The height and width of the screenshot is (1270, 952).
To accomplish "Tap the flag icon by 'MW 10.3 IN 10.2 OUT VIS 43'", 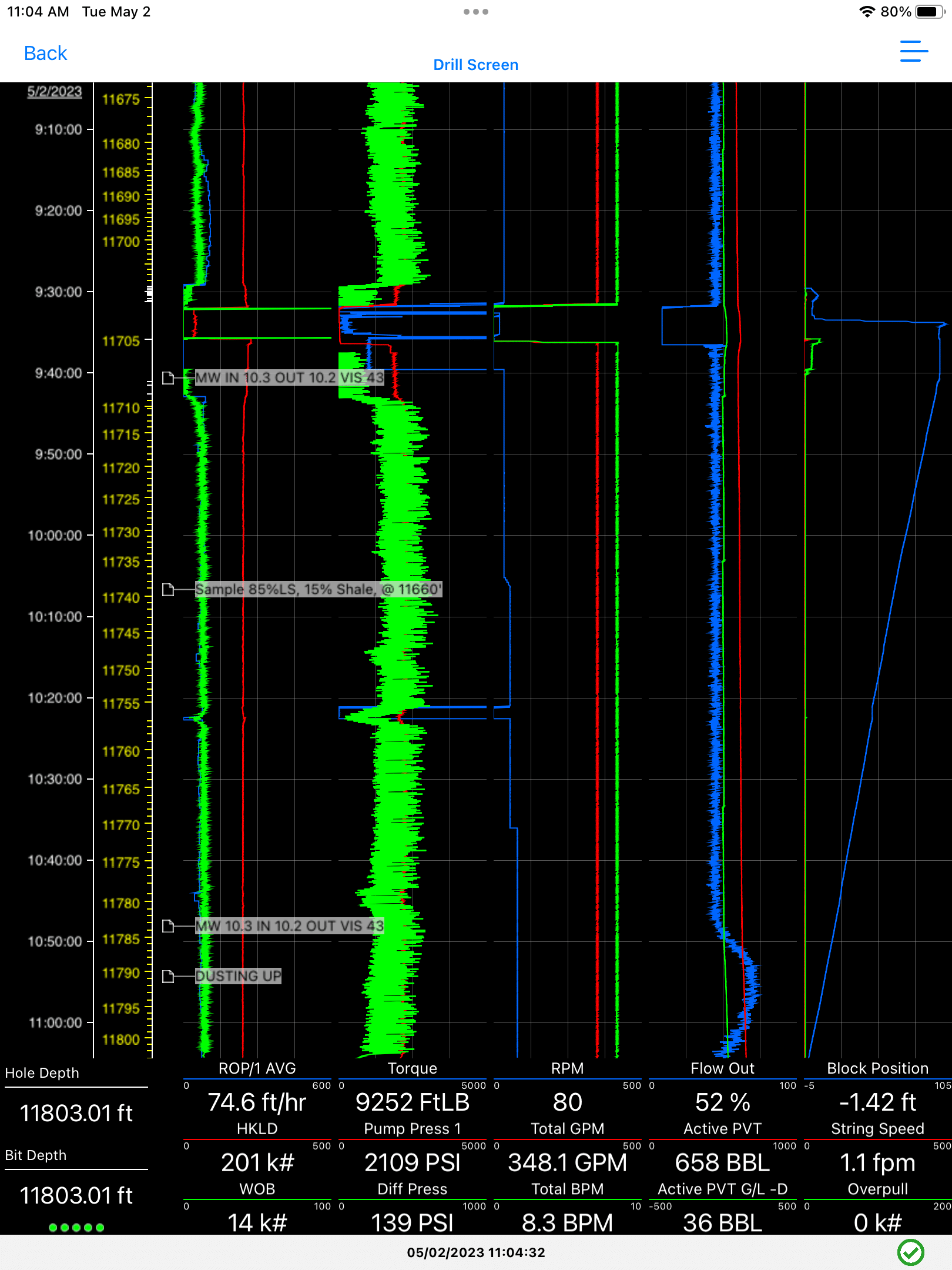I will tap(169, 926).
